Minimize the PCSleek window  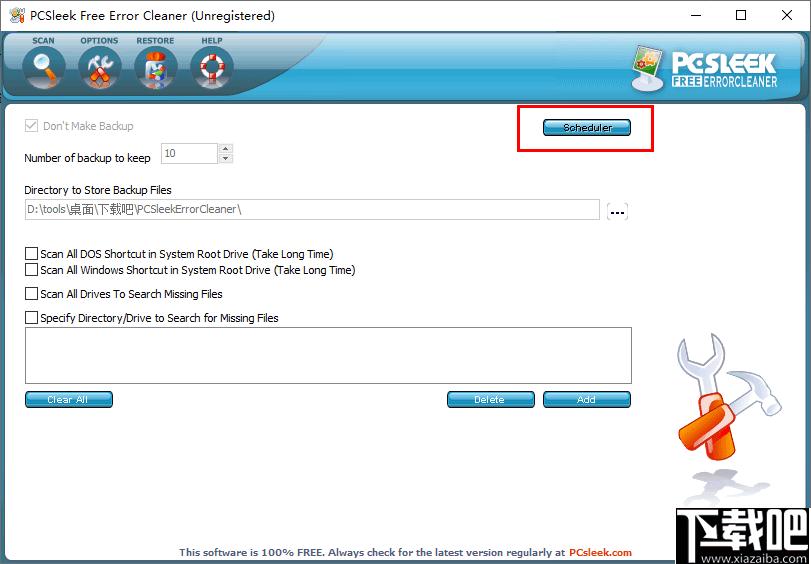(x=696, y=16)
